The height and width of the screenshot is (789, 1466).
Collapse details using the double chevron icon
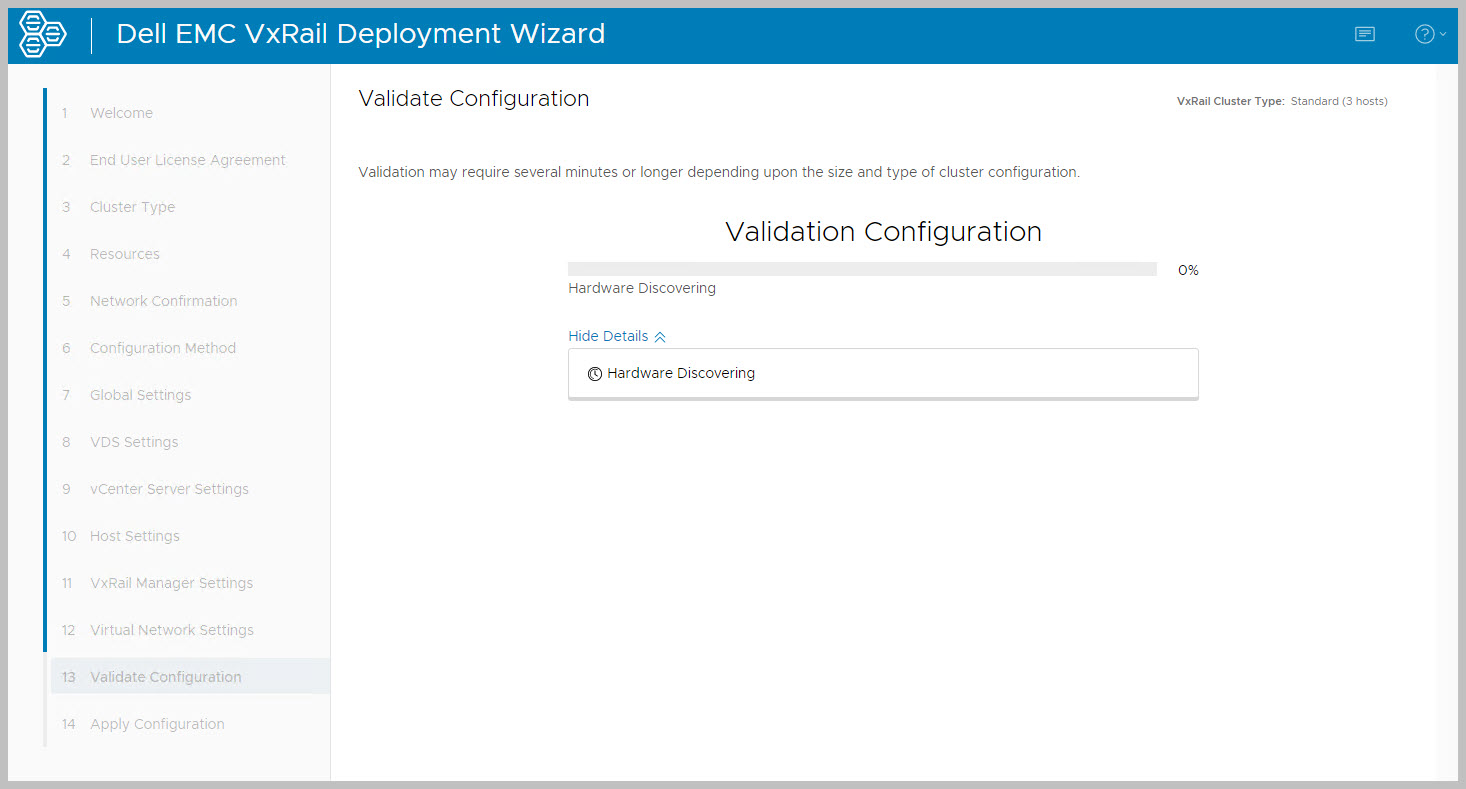pos(660,337)
